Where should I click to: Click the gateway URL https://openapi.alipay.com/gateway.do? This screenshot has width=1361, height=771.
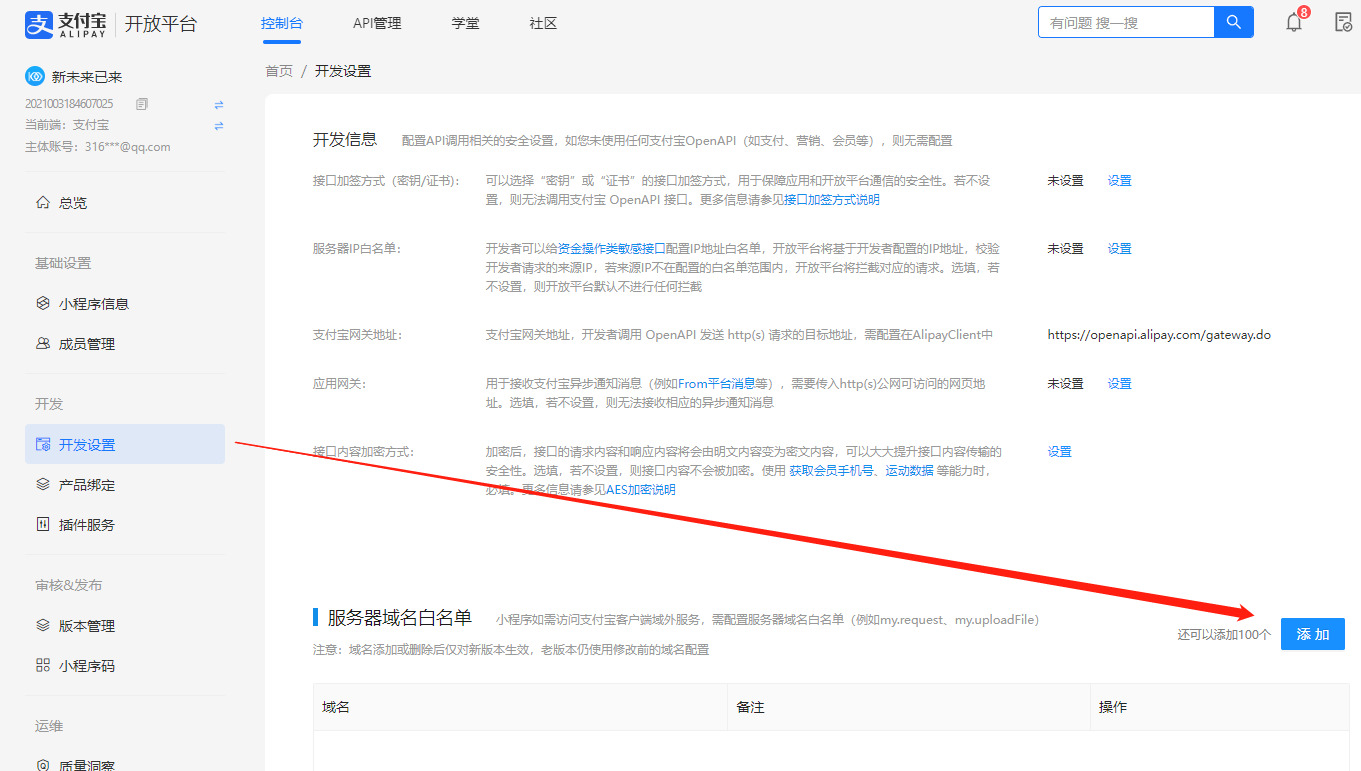1159,335
